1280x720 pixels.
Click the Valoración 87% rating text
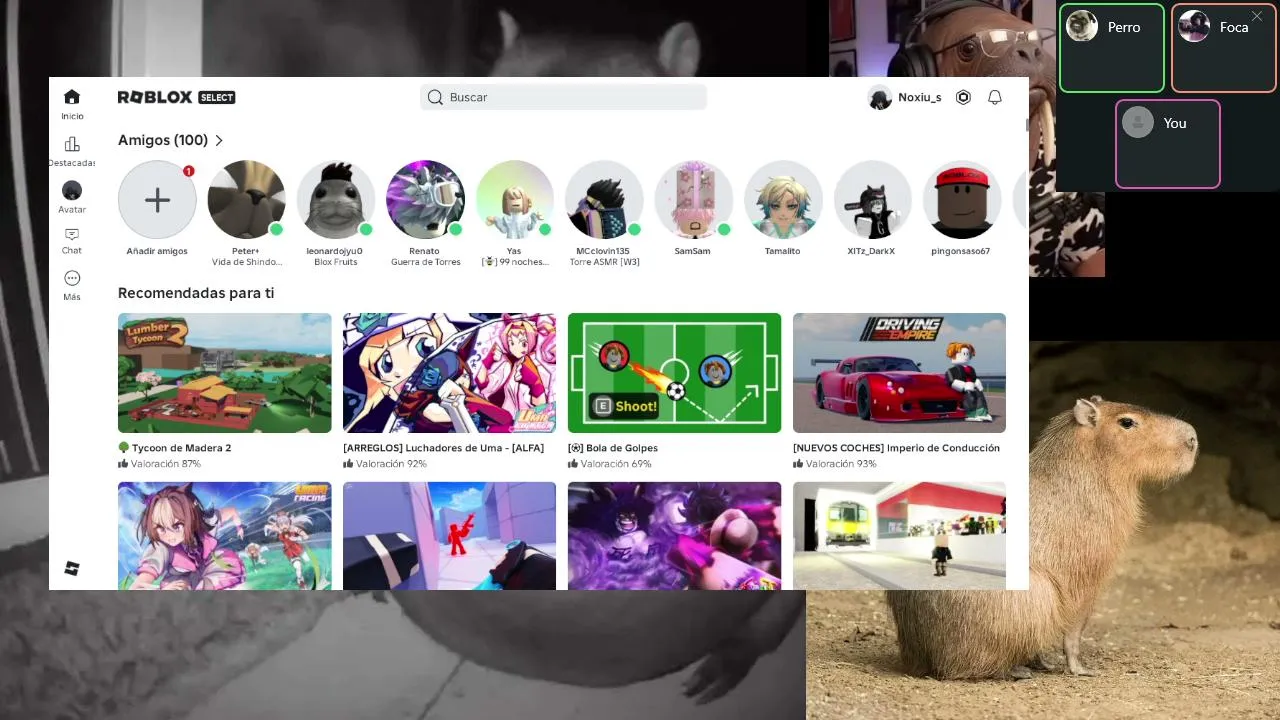[166, 464]
